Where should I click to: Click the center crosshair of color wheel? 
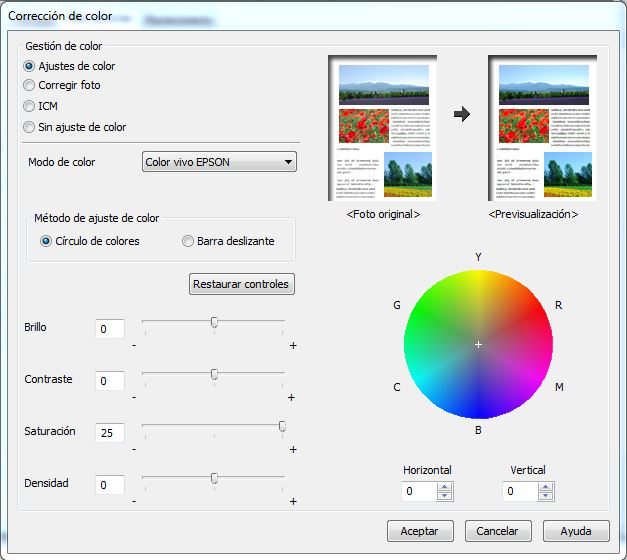click(x=478, y=344)
